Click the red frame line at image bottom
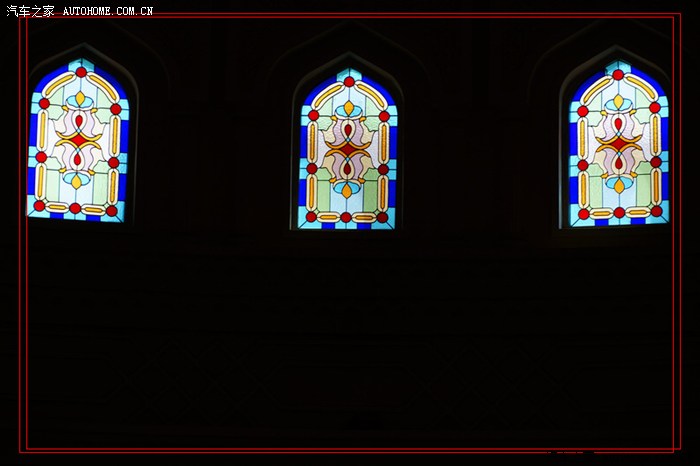Screen dimensions: 700x466 tap(350, 449)
